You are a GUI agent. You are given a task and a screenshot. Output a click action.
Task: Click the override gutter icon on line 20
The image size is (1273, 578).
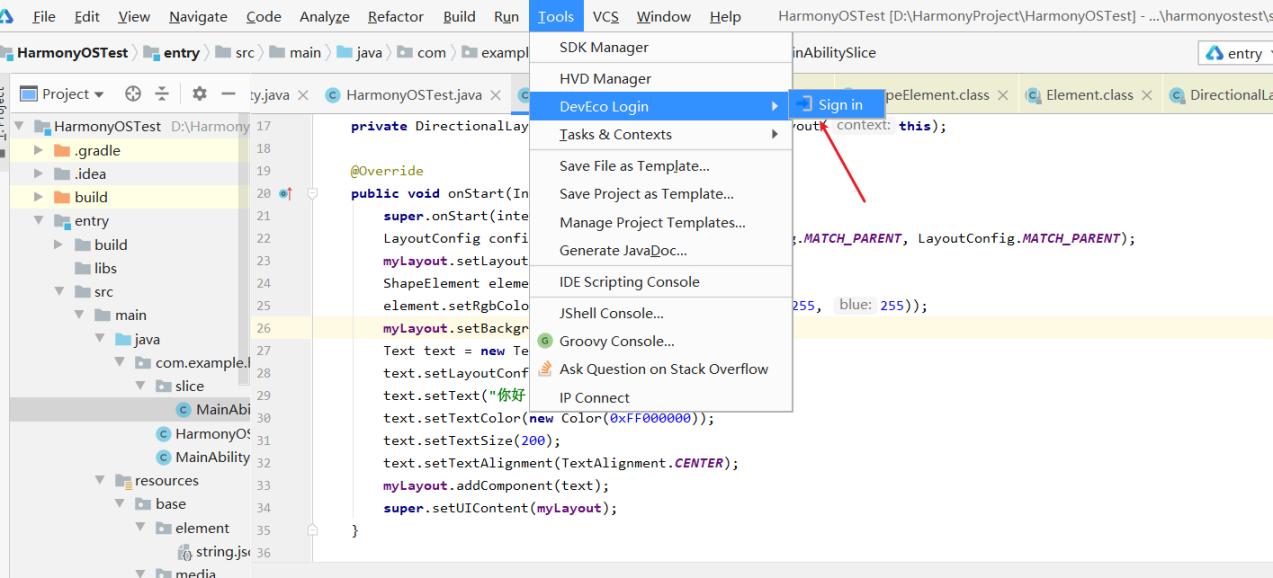pos(286,193)
